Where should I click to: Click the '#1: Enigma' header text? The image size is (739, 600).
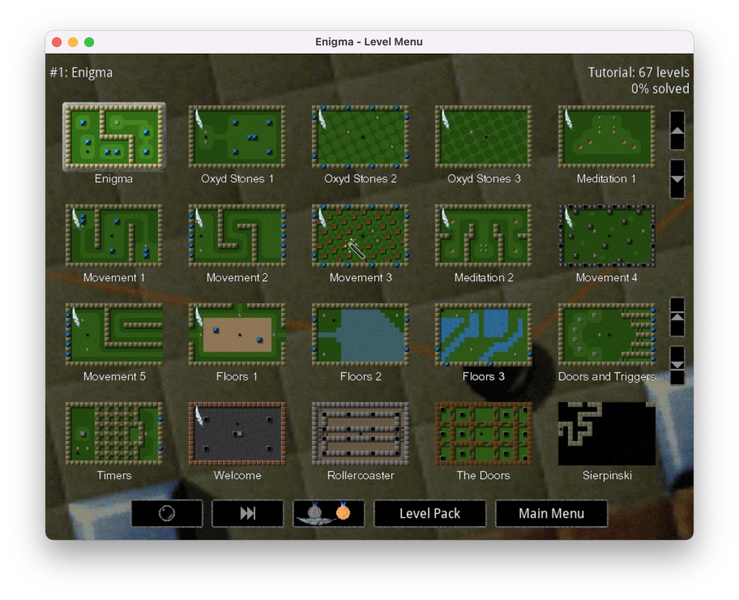coord(81,73)
